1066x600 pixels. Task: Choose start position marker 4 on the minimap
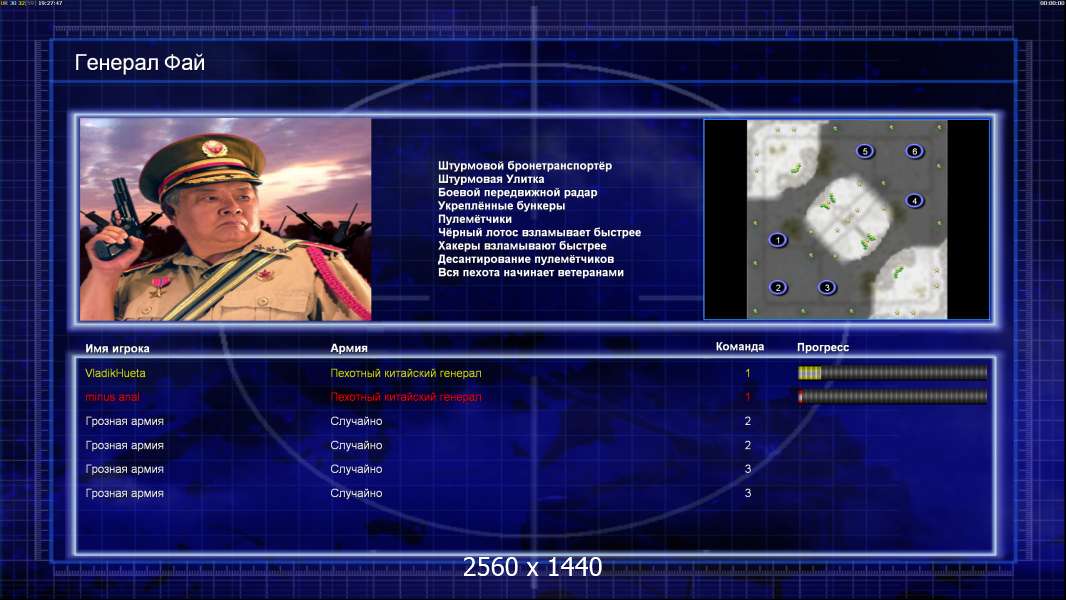[x=914, y=200]
